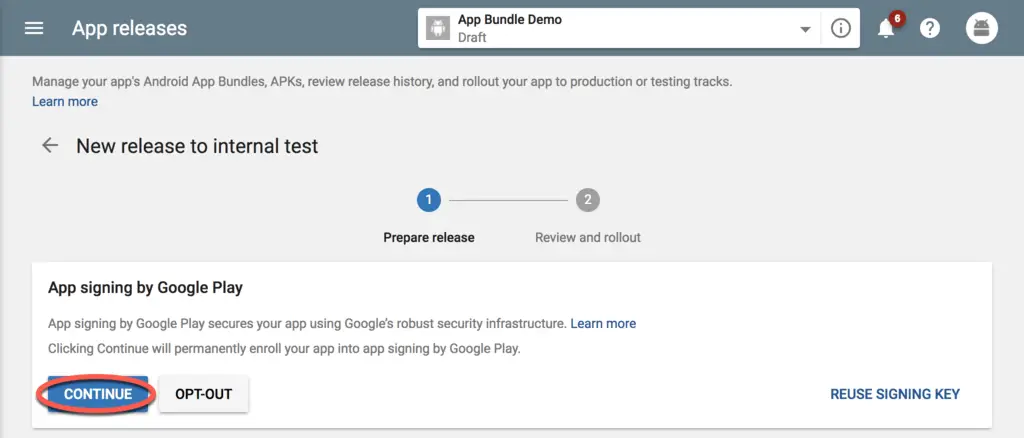Click the App Bundle Demo app icon
This screenshot has width=1024, height=438.
pyautogui.click(x=437, y=29)
